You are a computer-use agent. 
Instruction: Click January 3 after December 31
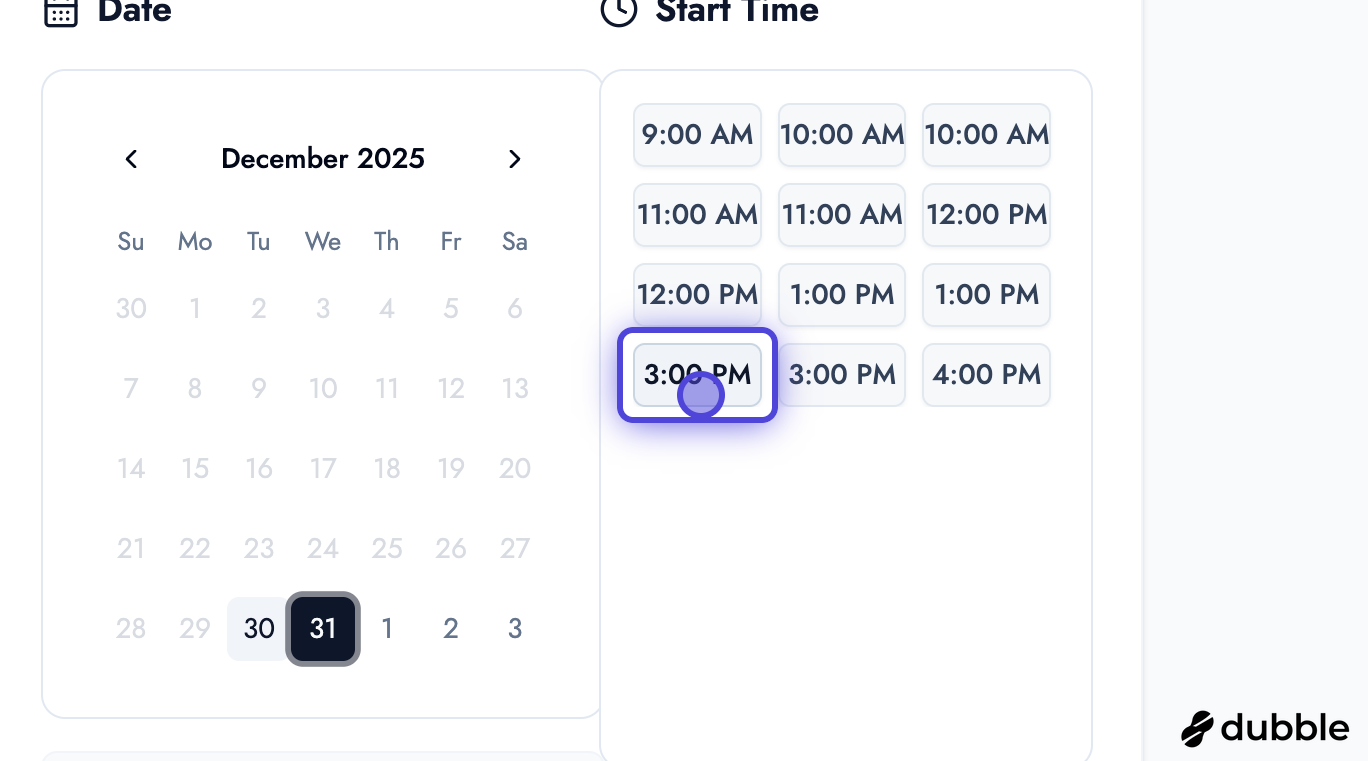[515, 629]
